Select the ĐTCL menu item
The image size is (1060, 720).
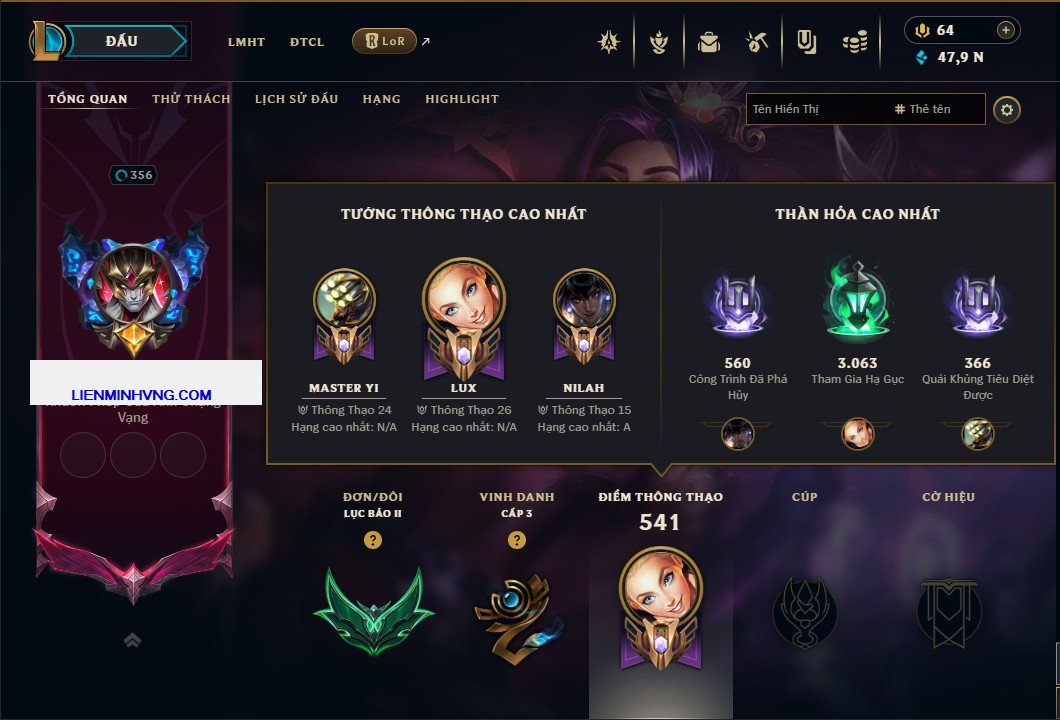307,42
